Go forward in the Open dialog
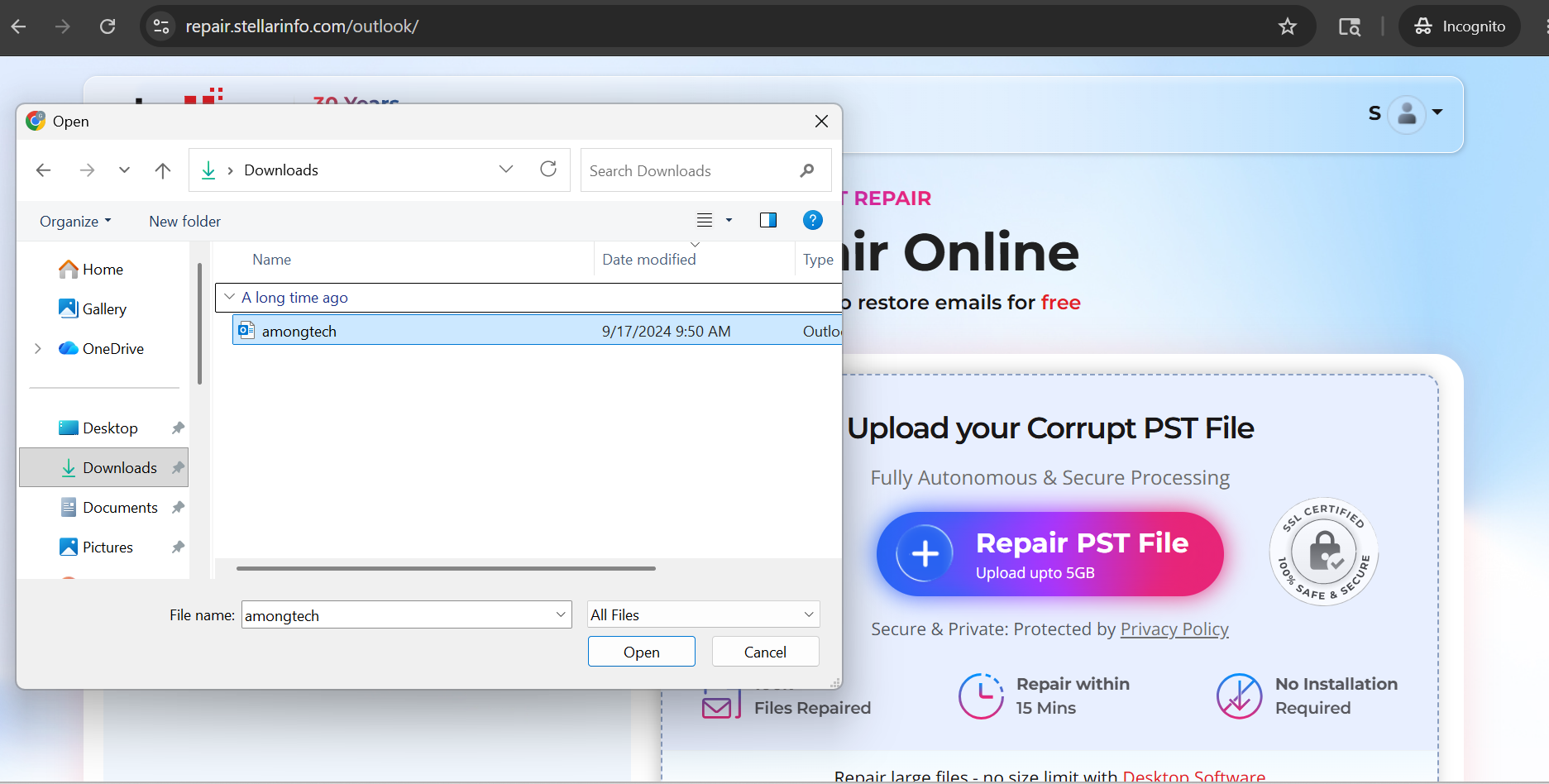1549x784 pixels. tap(86, 170)
